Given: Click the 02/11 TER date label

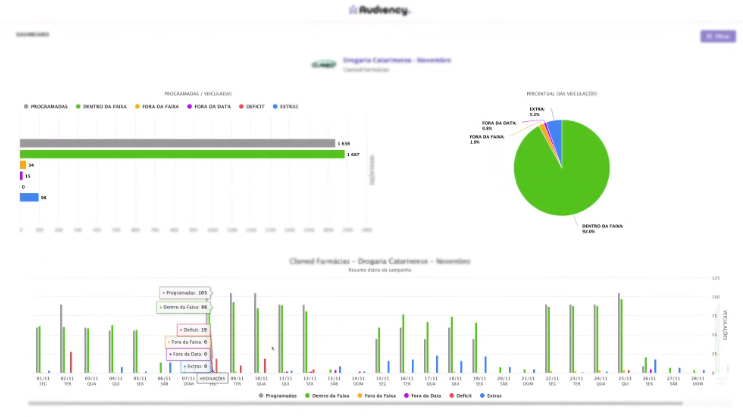Looking at the screenshot, I should (x=67, y=381).
